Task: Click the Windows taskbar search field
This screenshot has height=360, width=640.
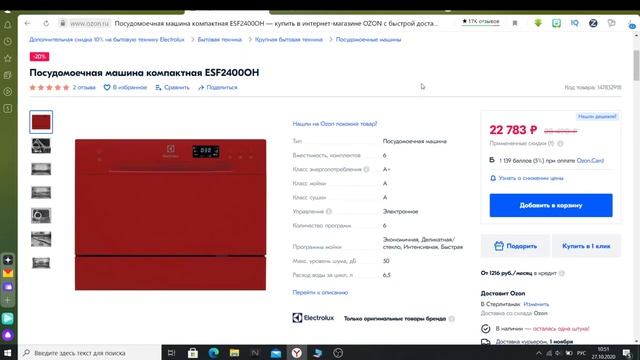Action: [90, 353]
